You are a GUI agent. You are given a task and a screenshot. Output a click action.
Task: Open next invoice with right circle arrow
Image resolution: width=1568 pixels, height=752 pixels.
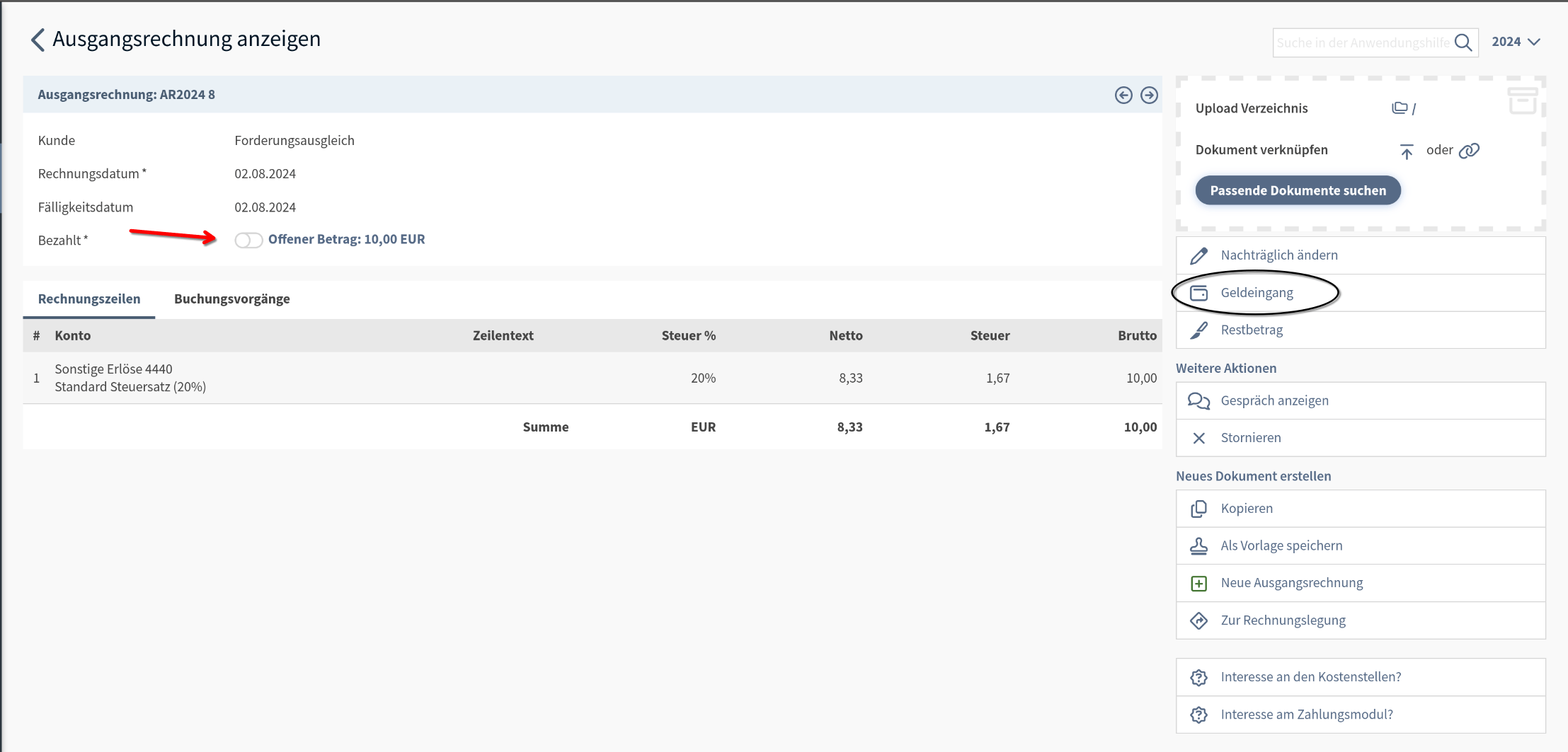pyautogui.click(x=1149, y=95)
